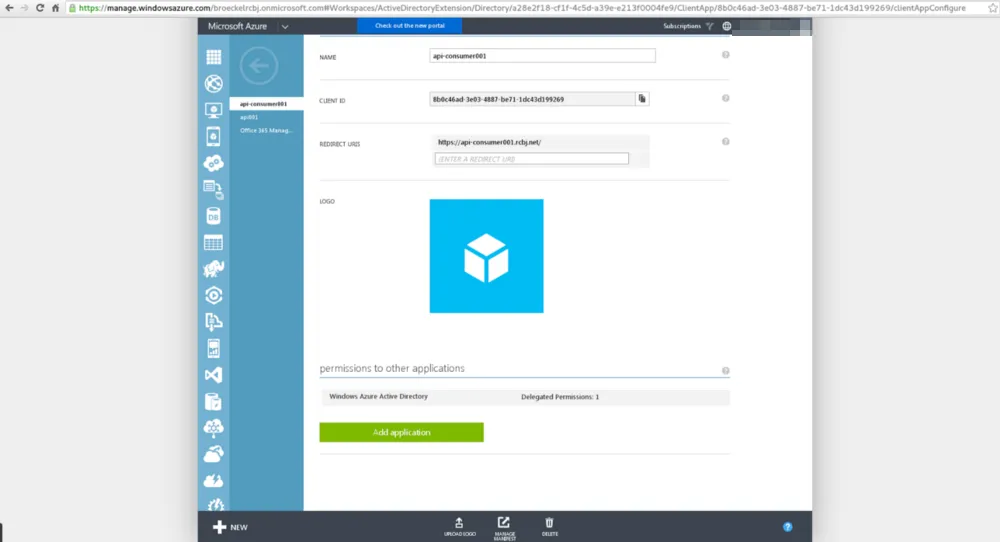Click the Microsoft Azure logo text
The height and width of the screenshot is (542, 1000).
pyautogui.click(x=237, y=26)
